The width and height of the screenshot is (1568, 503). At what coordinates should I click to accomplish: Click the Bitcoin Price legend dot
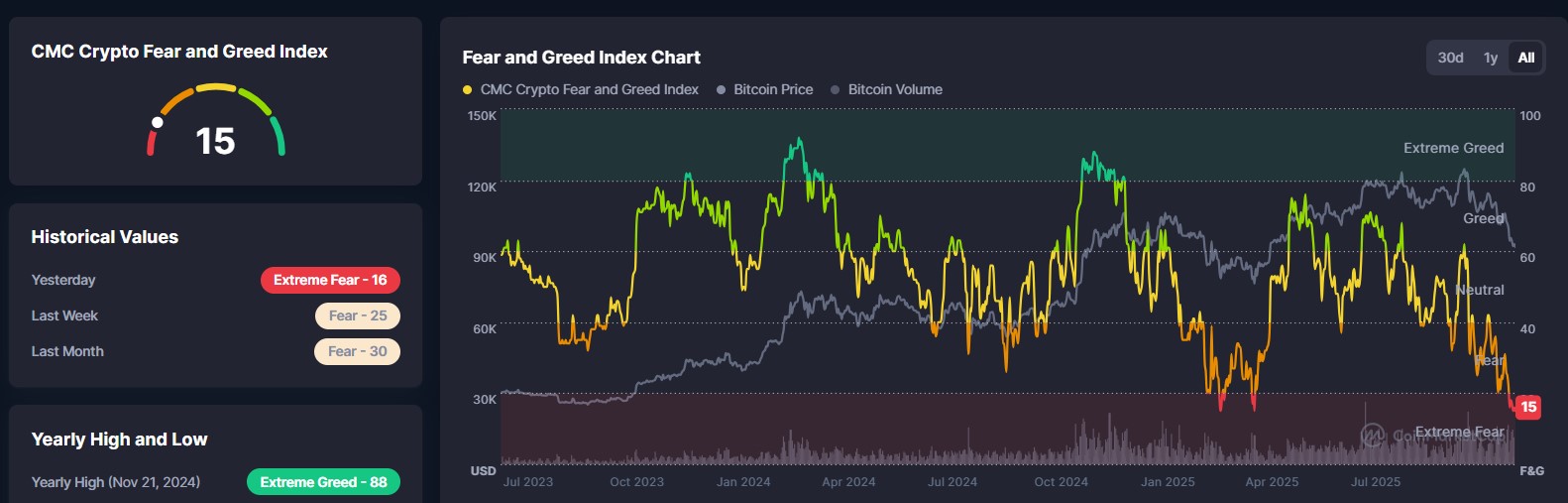[x=722, y=90]
